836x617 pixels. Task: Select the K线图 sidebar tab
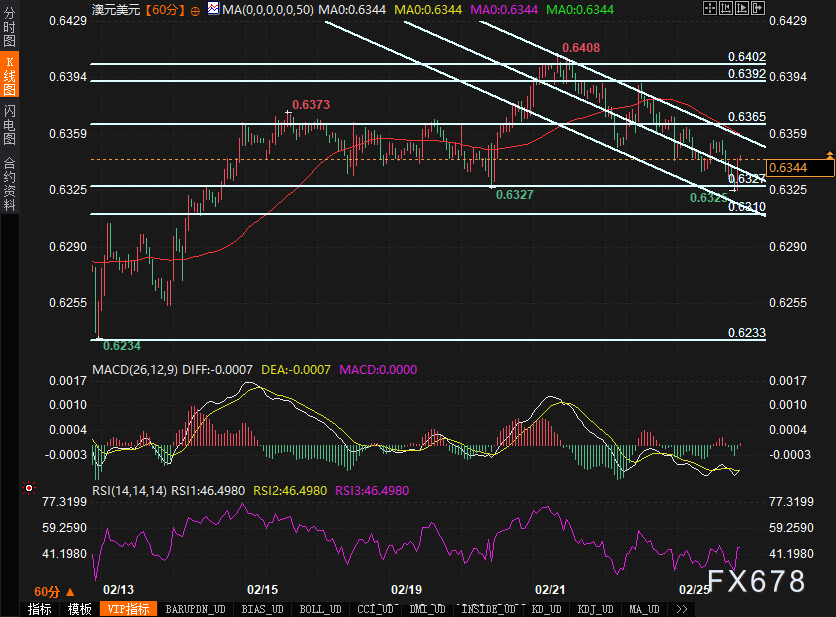(x=9, y=75)
